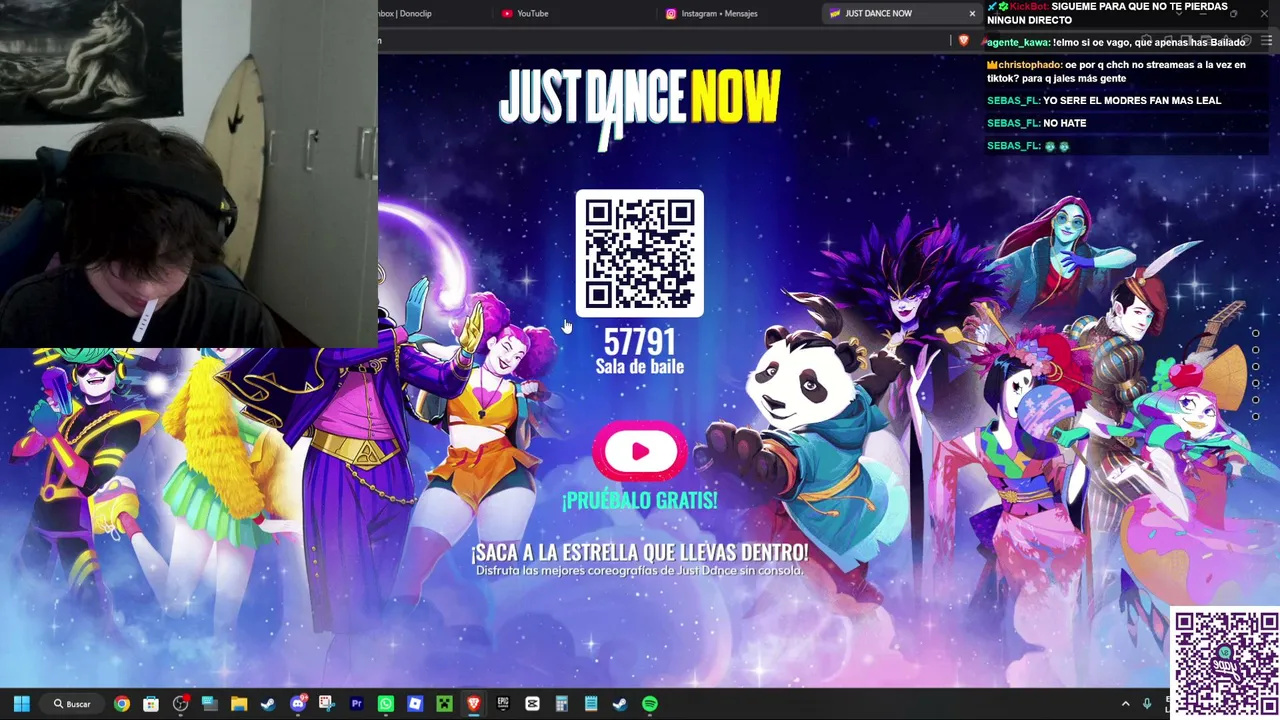This screenshot has height=720, width=1280.
Task: Open the first Steam icon in taskbar
Action: tap(268, 704)
